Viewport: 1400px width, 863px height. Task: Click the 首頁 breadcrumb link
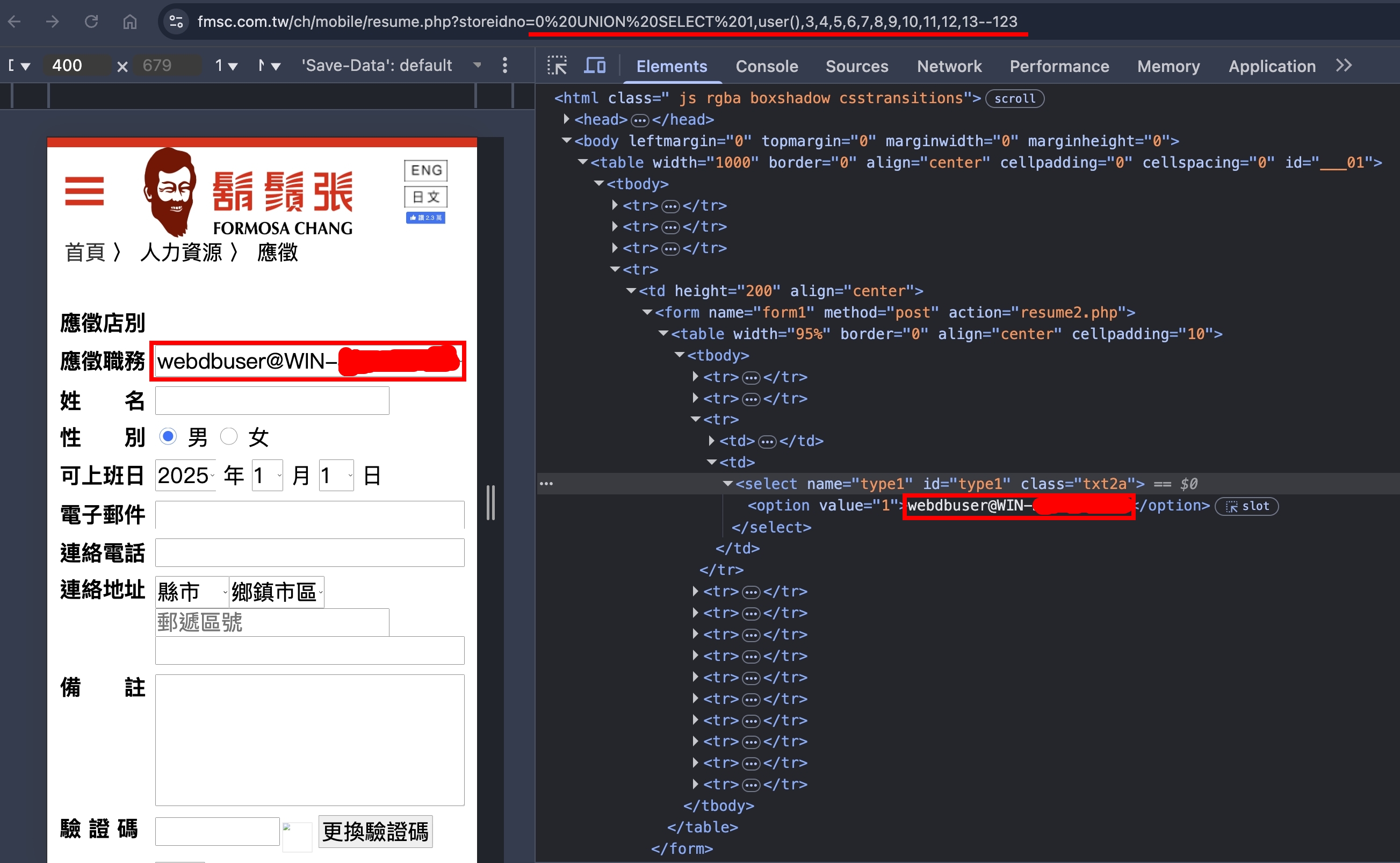tap(85, 252)
